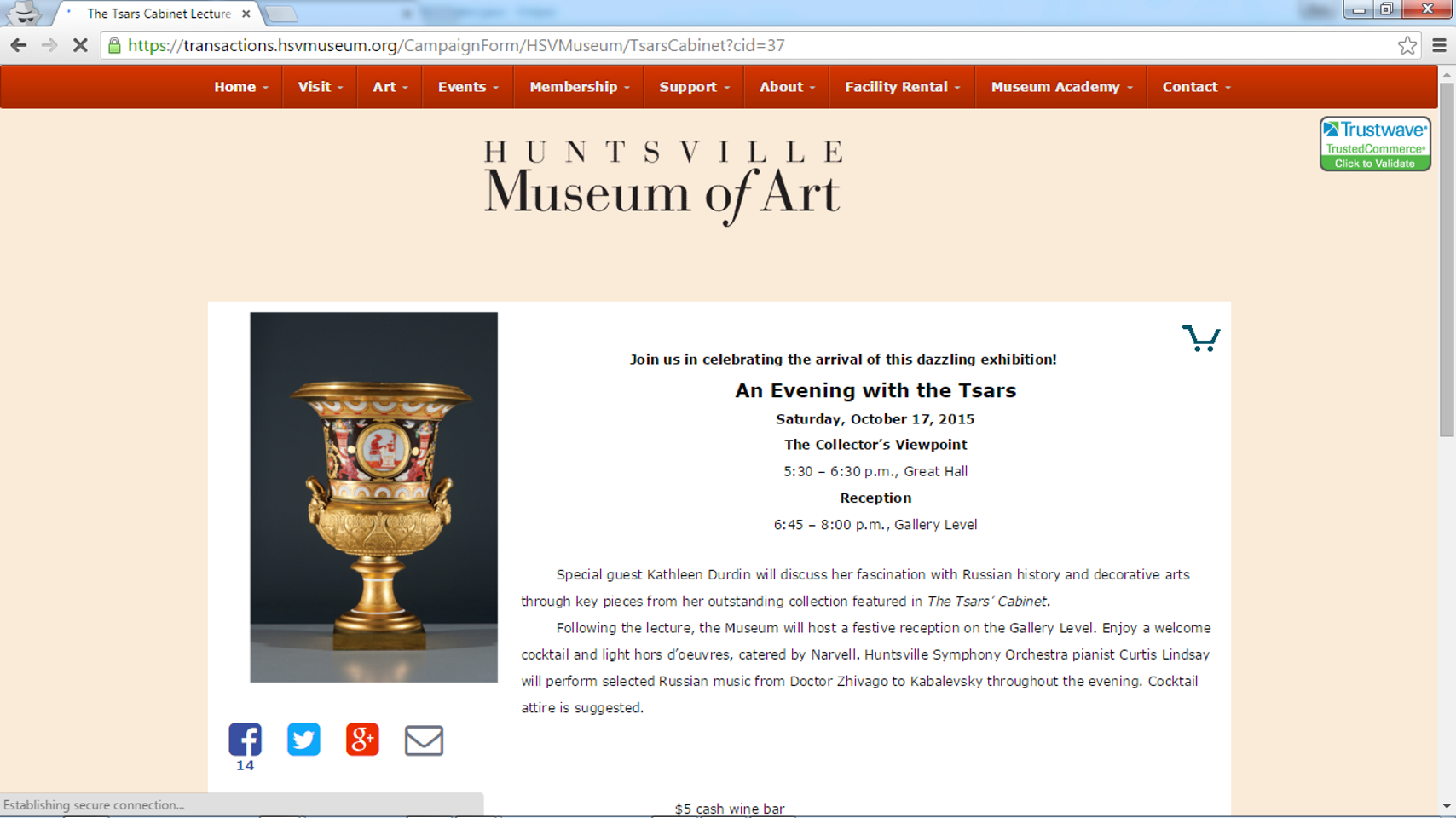Share the event on Facebook
The height and width of the screenshot is (818, 1456).
pyautogui.click(x=245, y=740)
